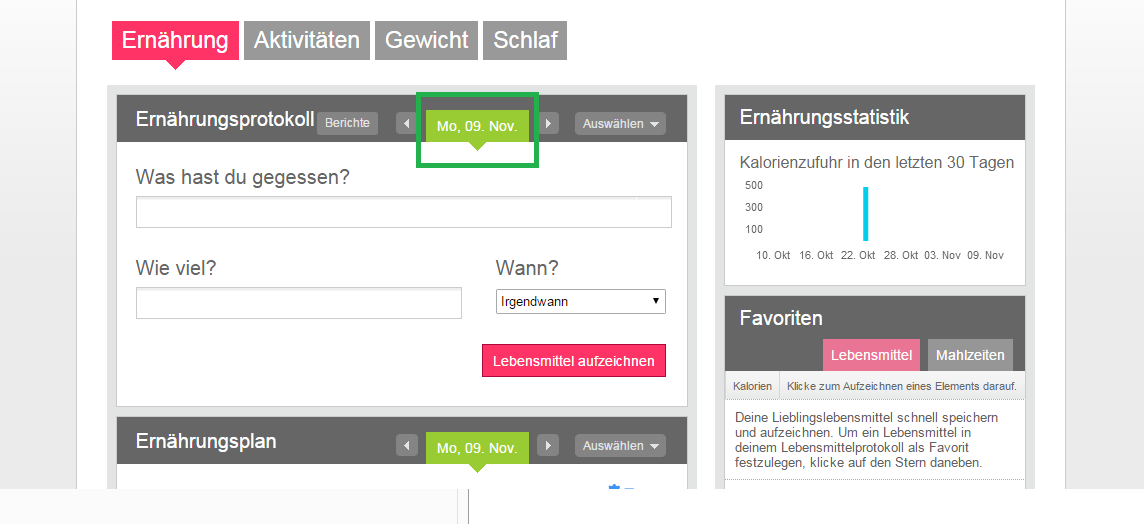
Task: Show Lebensmittel favorites tab
Action: (x=872, y=355)
